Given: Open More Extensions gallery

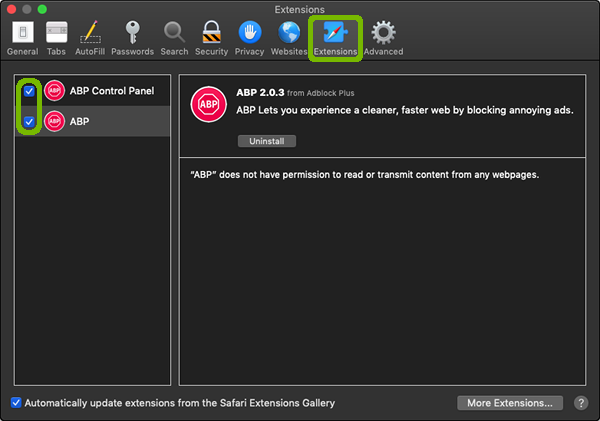Looking at the screenshot, I should (510, 403).
